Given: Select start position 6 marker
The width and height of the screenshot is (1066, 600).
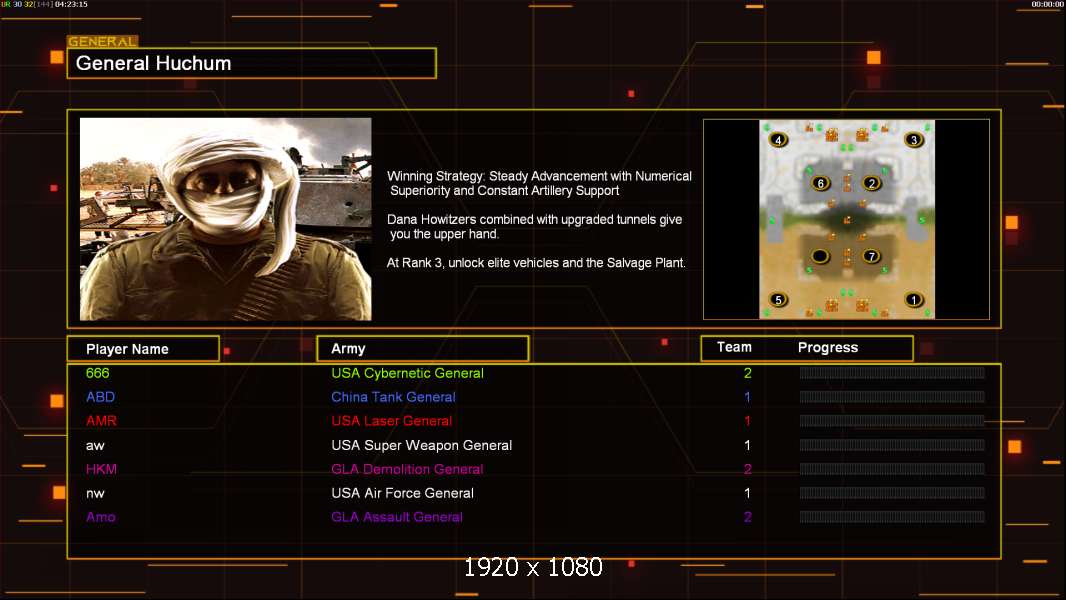Looking at the screenshot, I should [x=821, y=183].
